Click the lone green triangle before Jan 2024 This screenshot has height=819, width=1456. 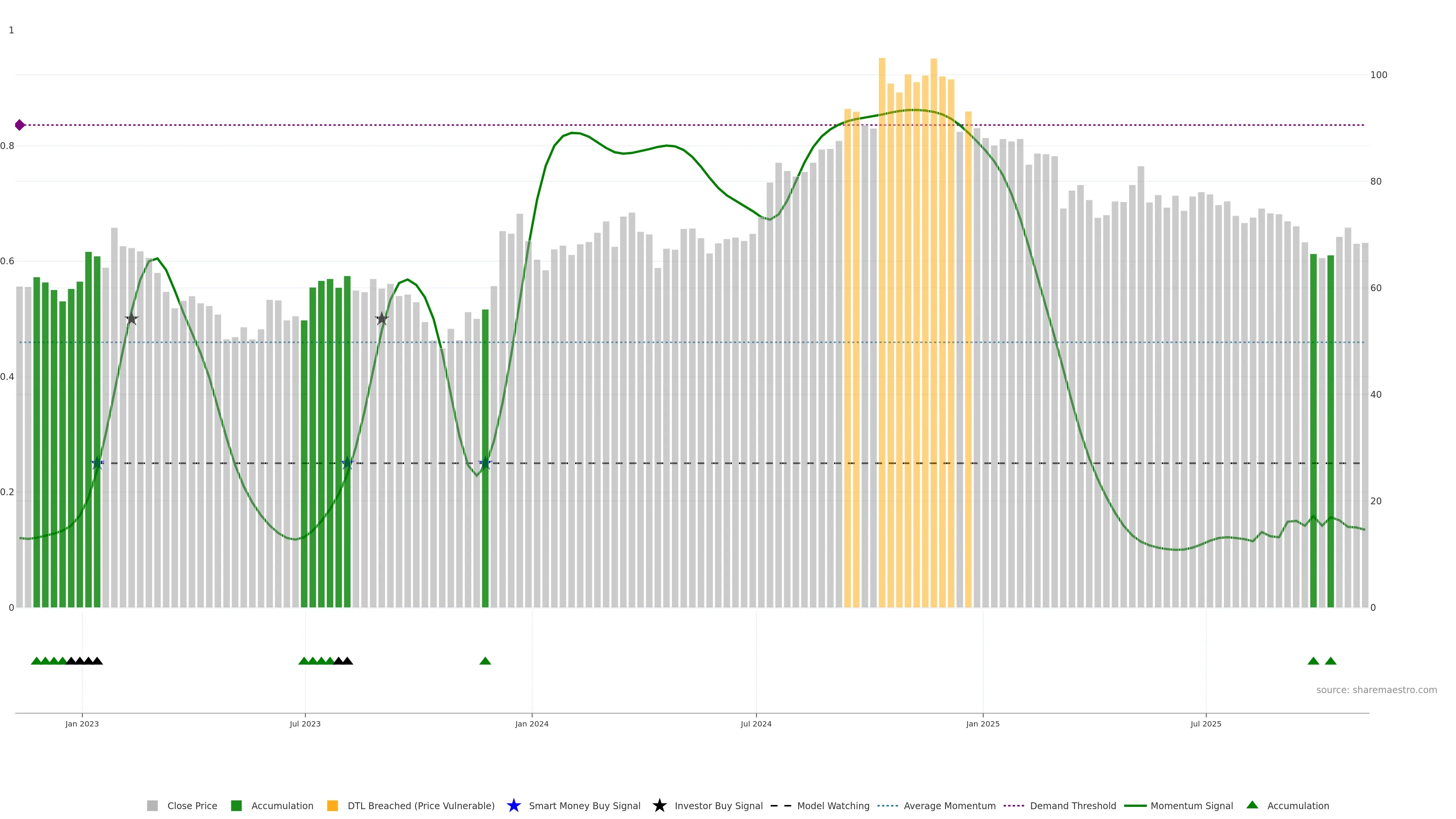485,661
